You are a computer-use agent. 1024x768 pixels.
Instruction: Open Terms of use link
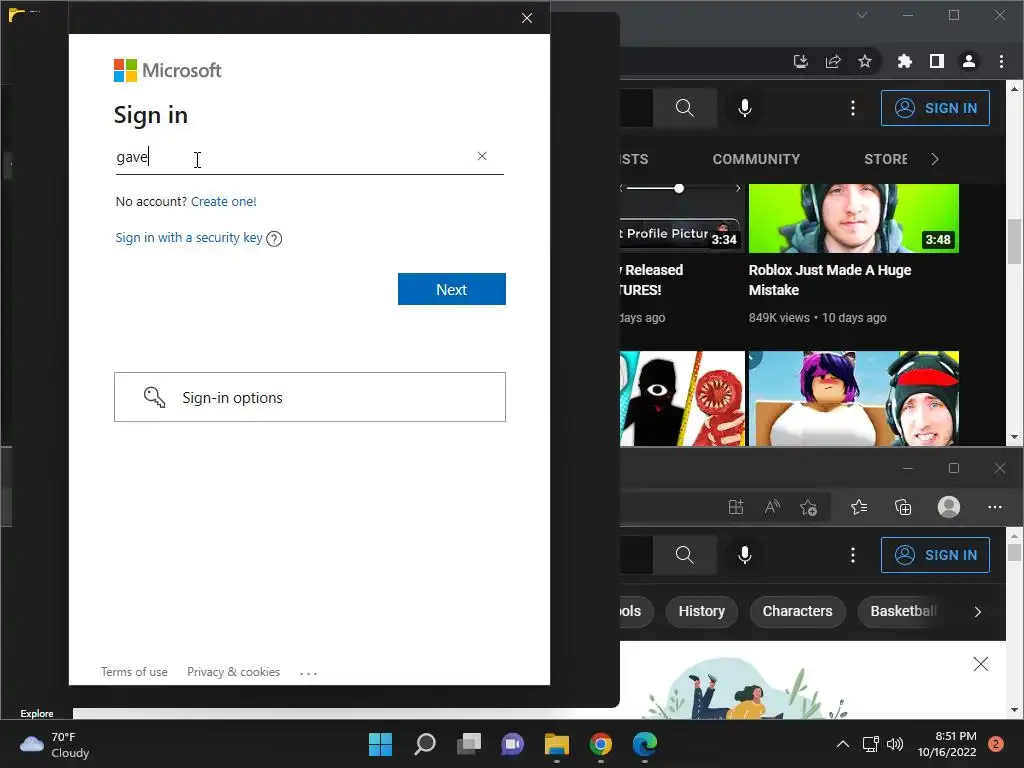click(134, 672)
